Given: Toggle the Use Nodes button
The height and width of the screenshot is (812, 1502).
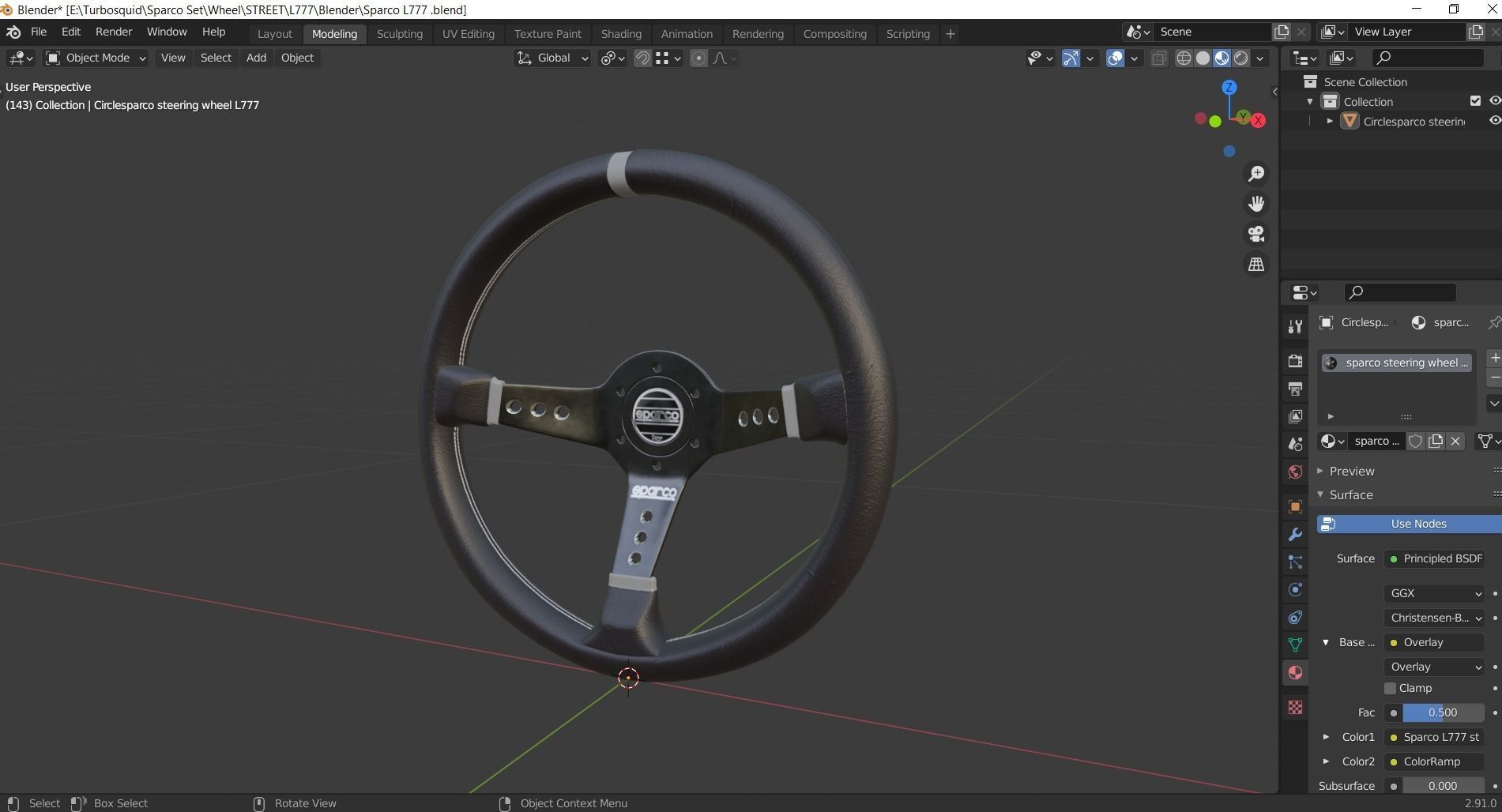Looking at the screenshot, I should tap(1409, 524).
